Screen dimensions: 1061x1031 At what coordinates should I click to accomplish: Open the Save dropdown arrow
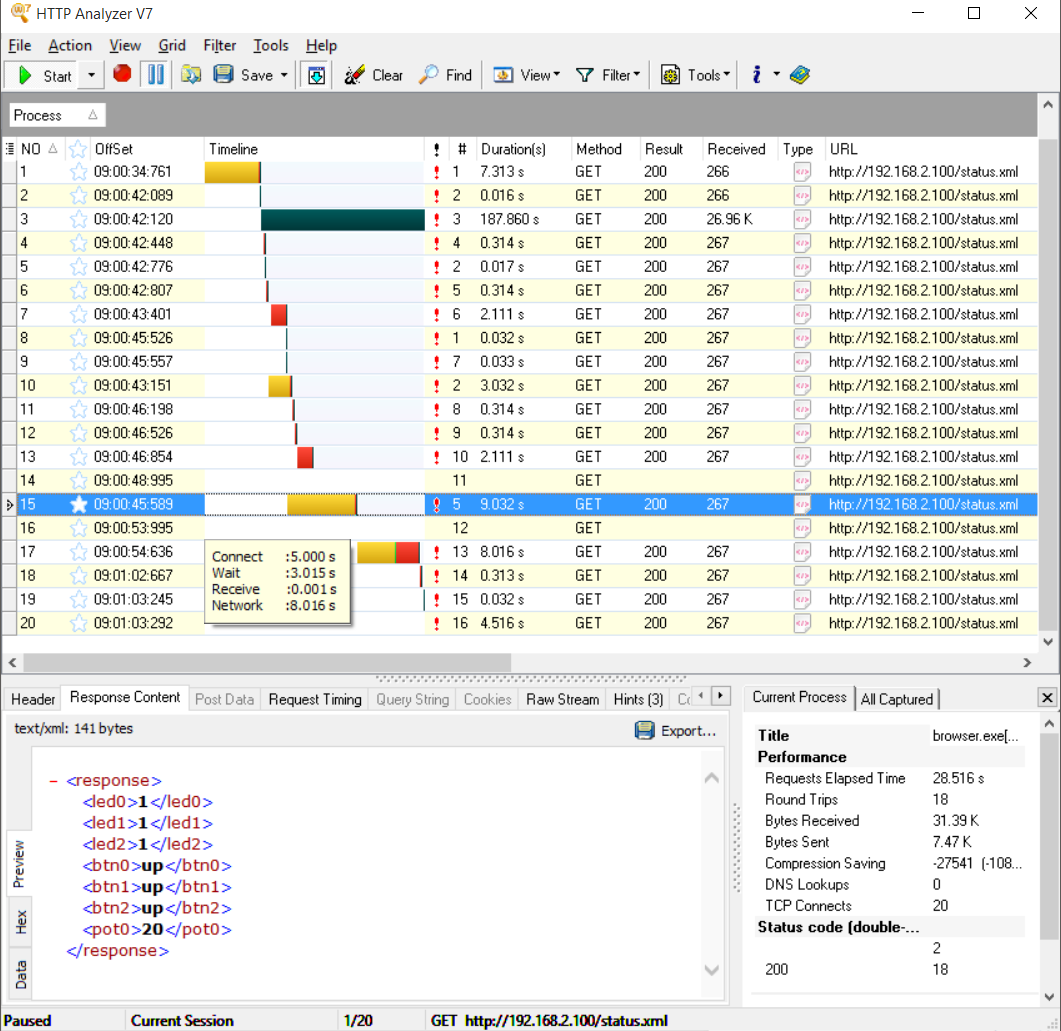click(x=284, y=75)
